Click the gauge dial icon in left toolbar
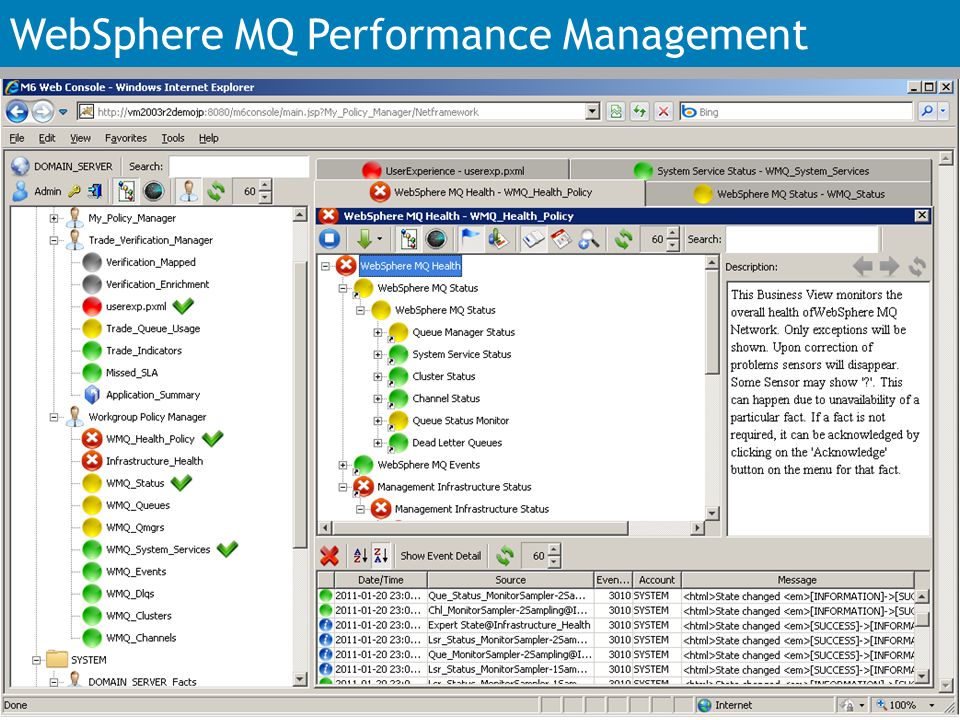 (x=153, y=192)
